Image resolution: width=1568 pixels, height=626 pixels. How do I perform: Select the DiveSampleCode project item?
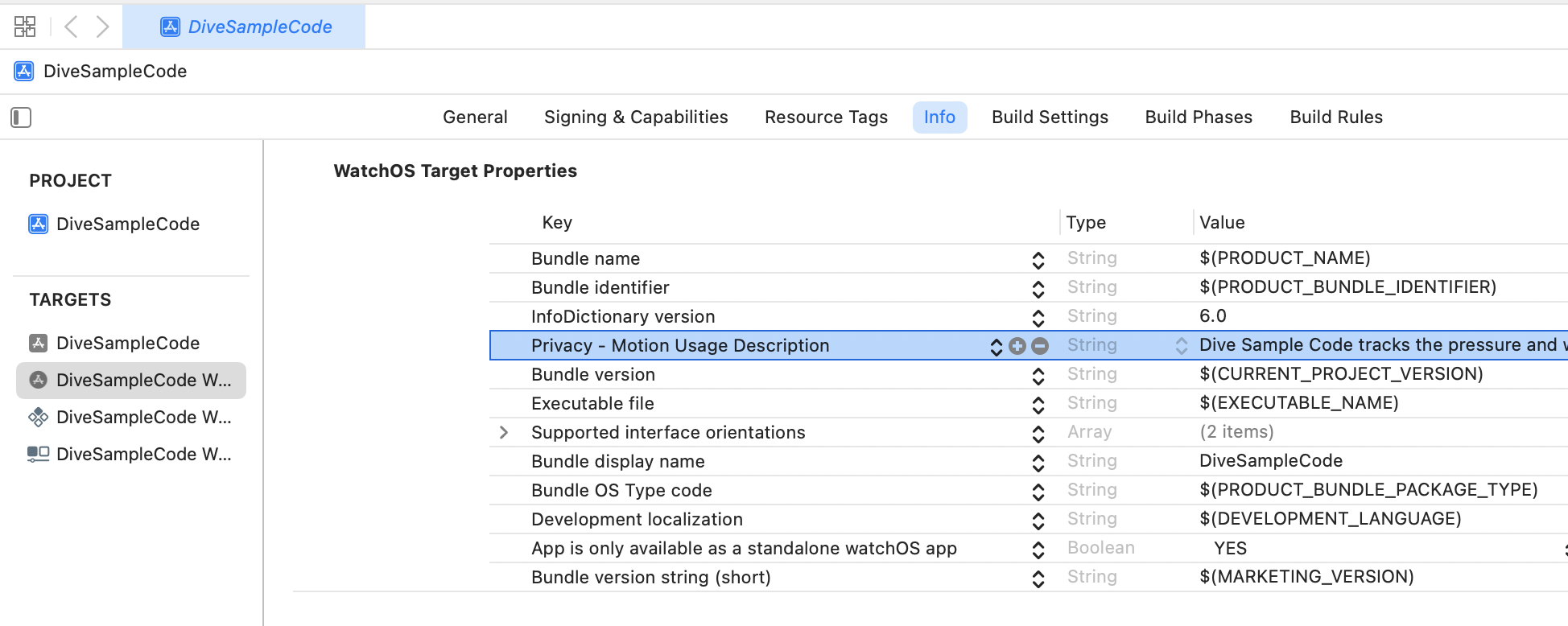pyautogui.click(x=127, y=224)
